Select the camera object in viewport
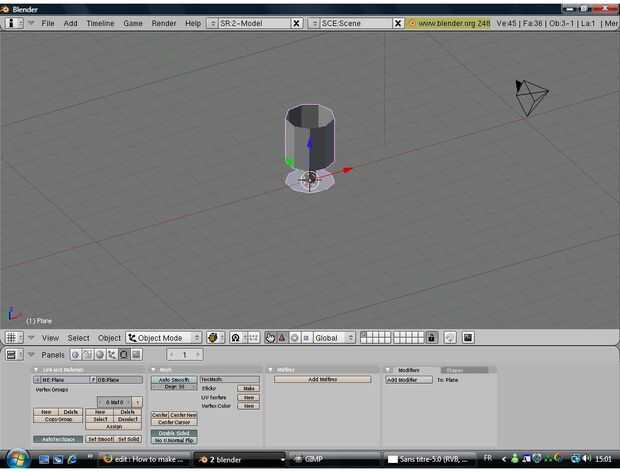 pos(531,97)
